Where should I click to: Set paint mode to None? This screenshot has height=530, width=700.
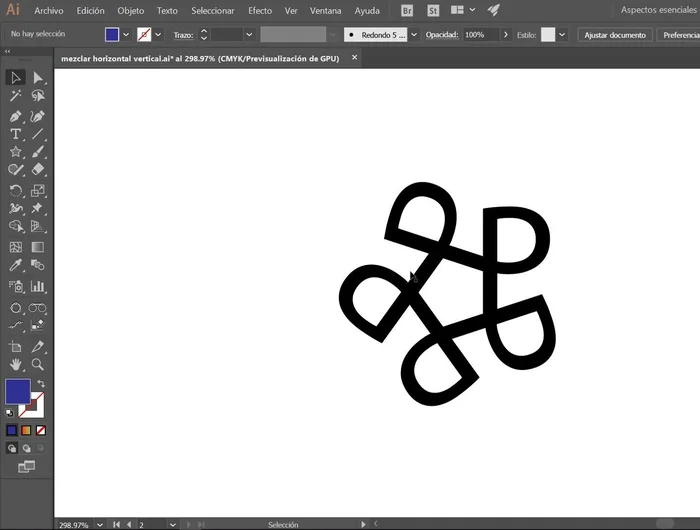pos(41,430)
